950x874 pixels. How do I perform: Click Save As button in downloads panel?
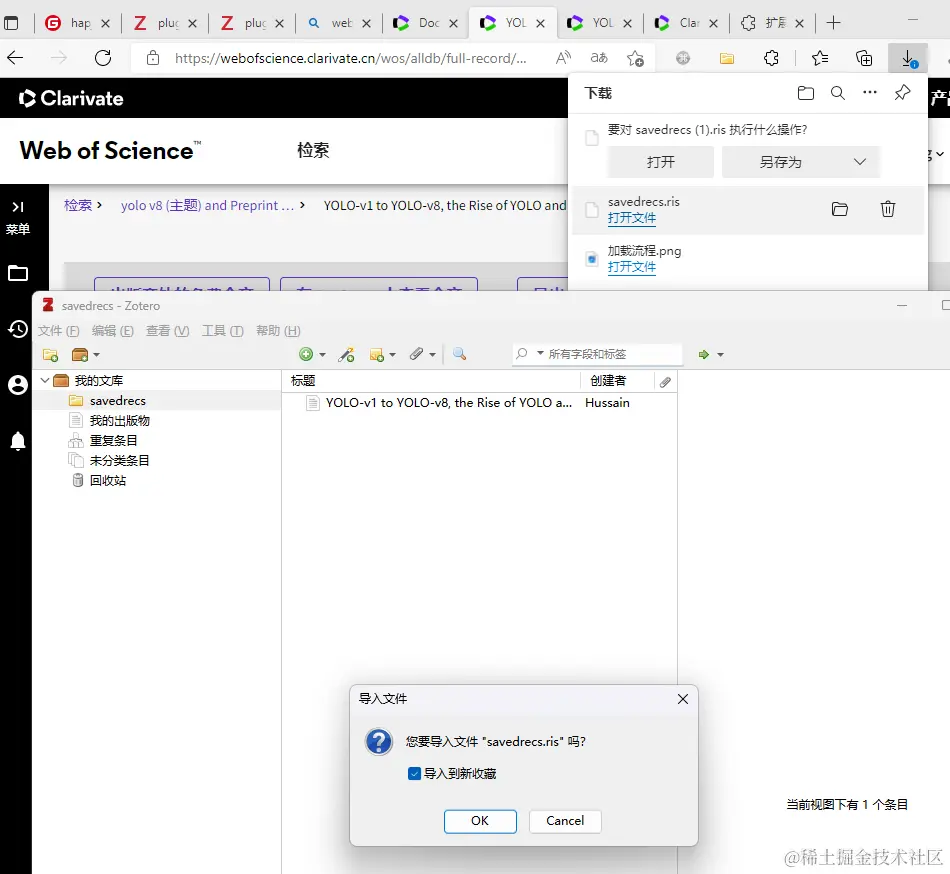coord(780,162)
